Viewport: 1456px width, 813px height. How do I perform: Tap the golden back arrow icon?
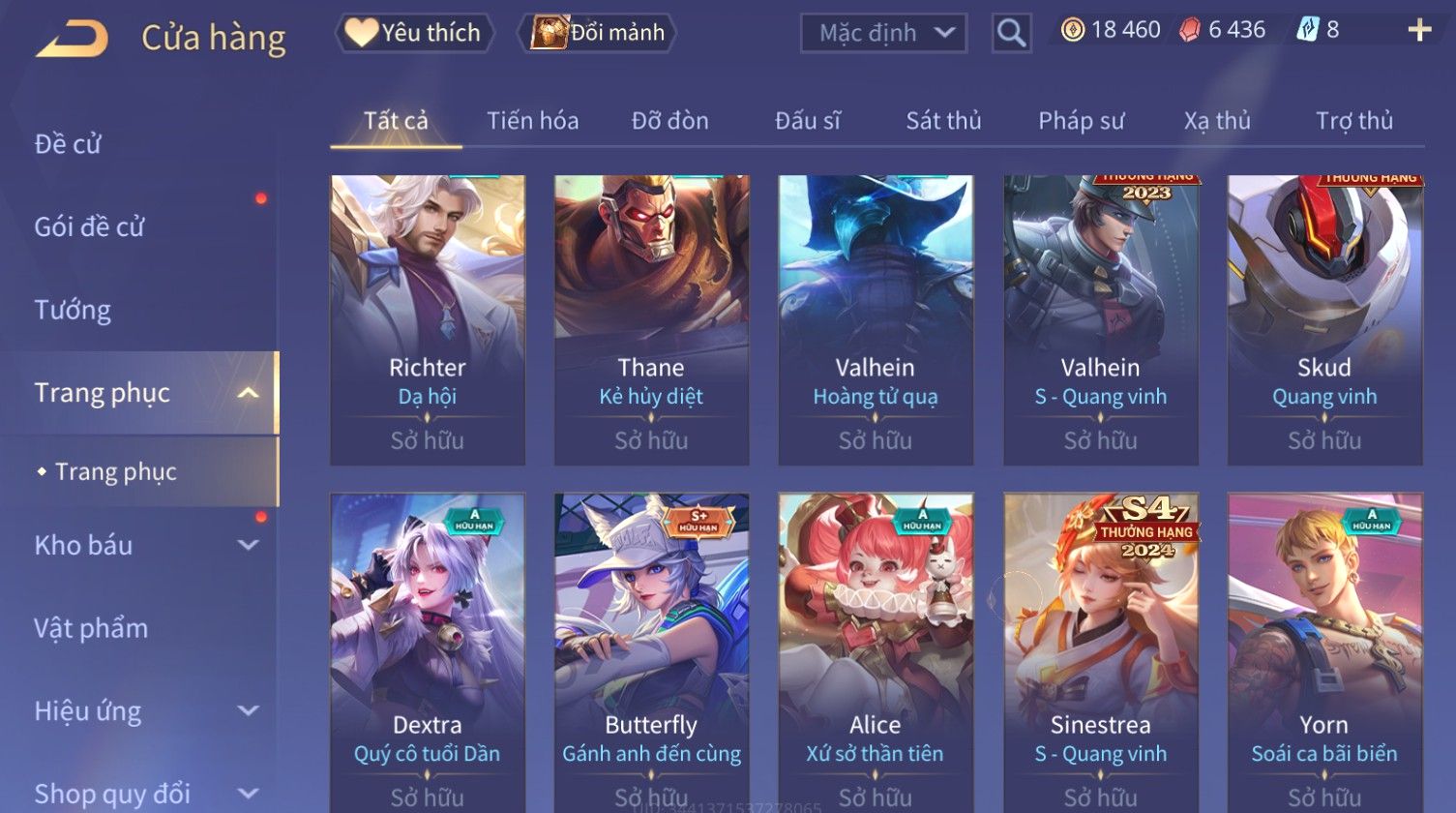point(73,39)
